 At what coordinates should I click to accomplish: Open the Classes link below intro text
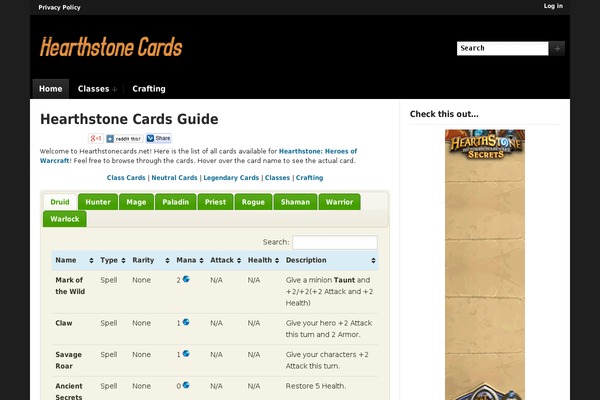pos(277,178)
